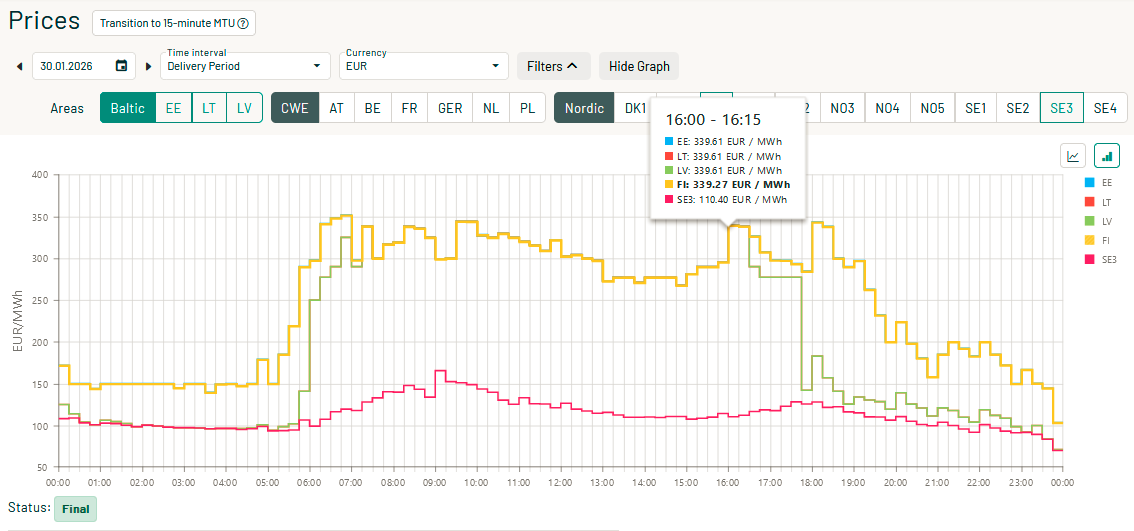1134x531 pixels.
Task: Switch to the line chart view icon
Action: tap(1073, 155)
